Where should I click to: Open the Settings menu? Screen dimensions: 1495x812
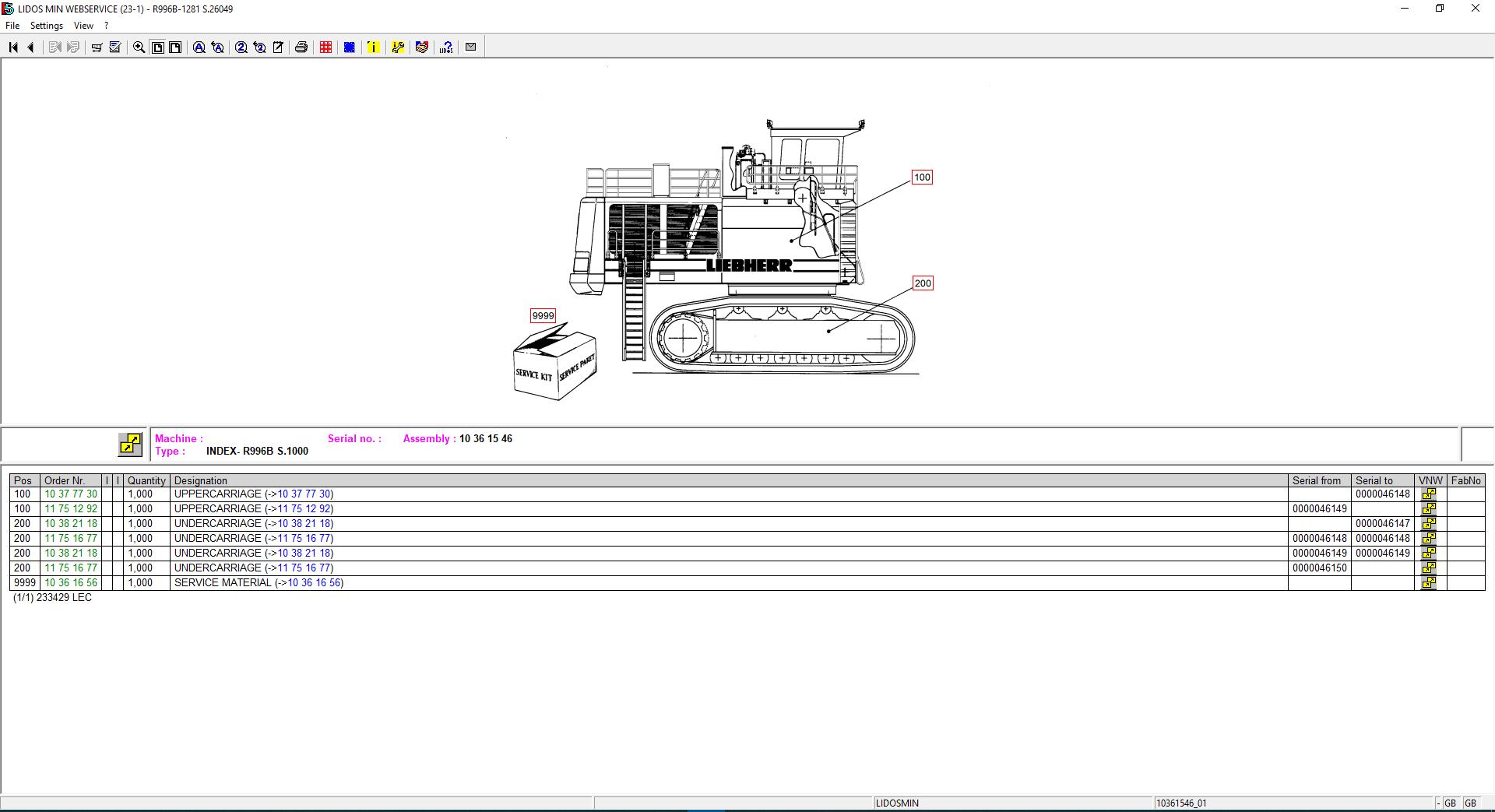tap(46, 25)
